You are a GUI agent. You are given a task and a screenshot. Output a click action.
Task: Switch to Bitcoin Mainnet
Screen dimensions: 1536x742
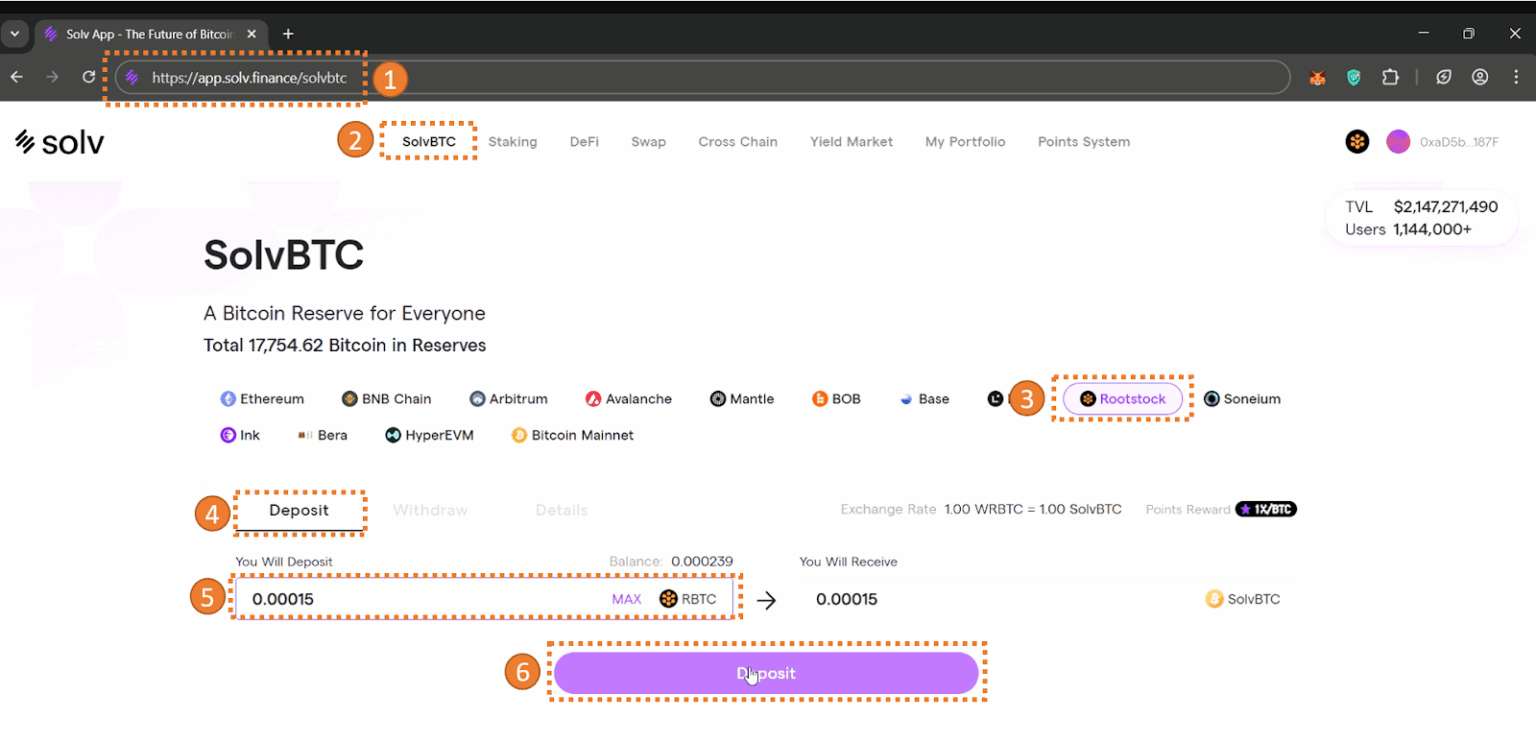point(572,435)
